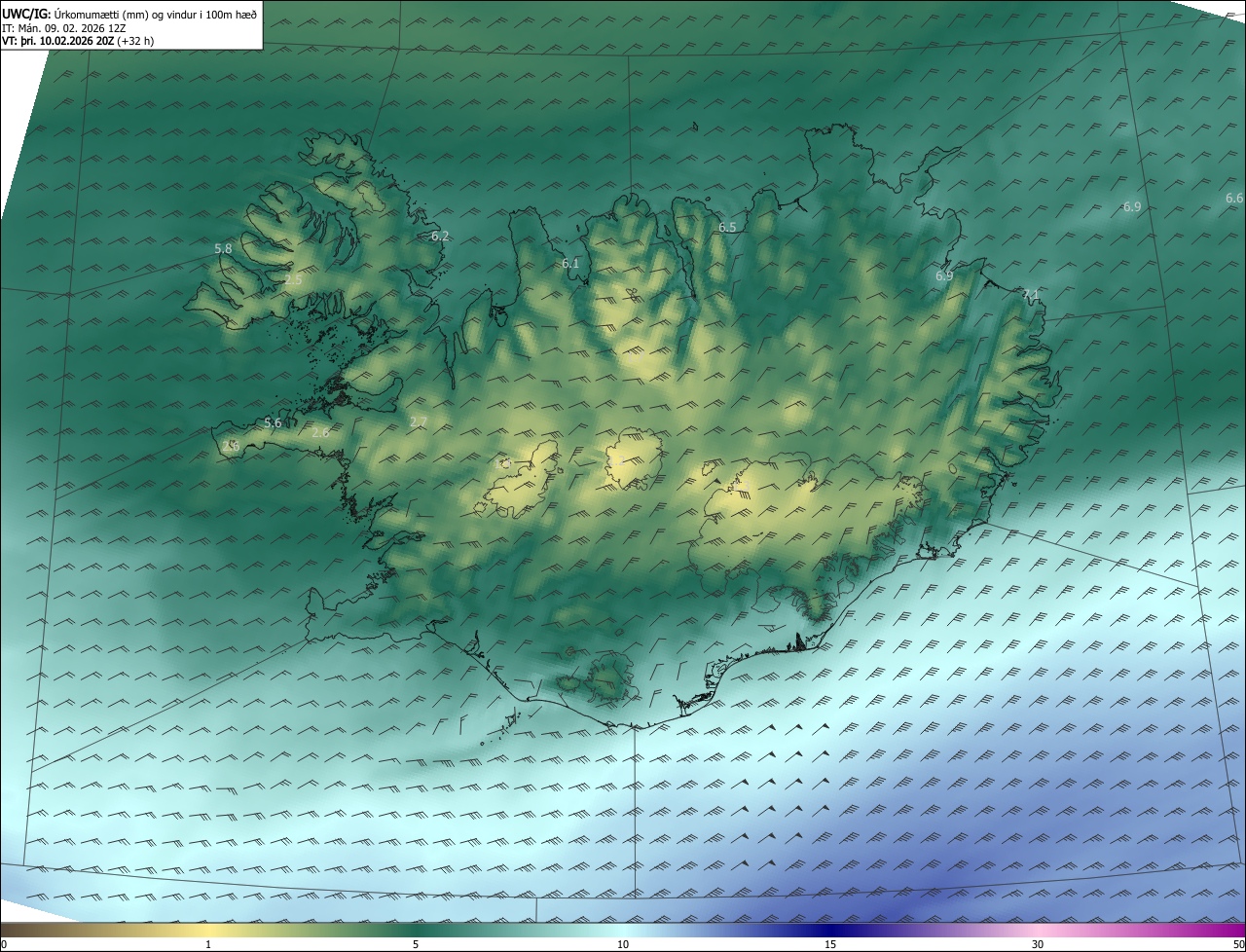Select the 'VT: þri. 10.02.2026 20Z' line

(x=57, y=41)
